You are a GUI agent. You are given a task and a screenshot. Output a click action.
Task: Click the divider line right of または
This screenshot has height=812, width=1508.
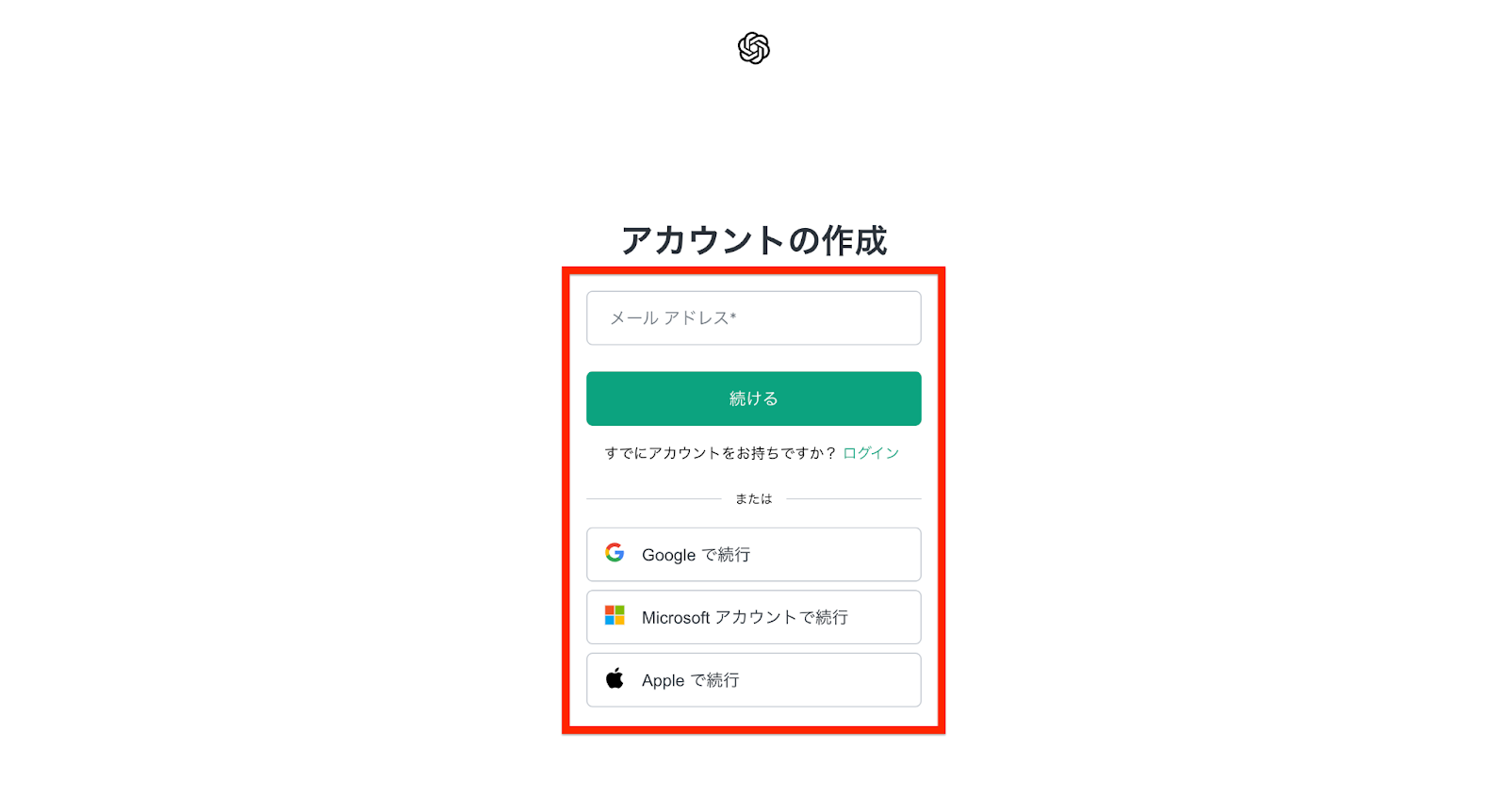854,499
